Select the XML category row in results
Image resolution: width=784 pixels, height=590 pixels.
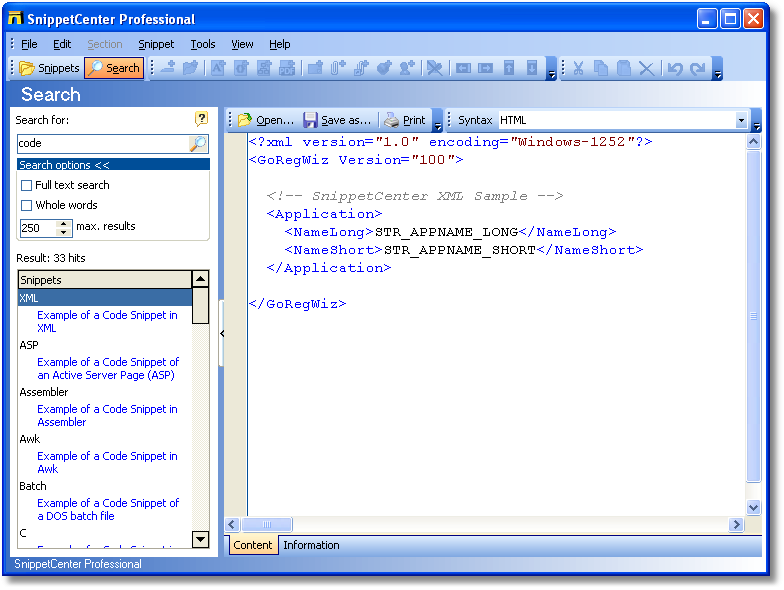click(105, 298)
